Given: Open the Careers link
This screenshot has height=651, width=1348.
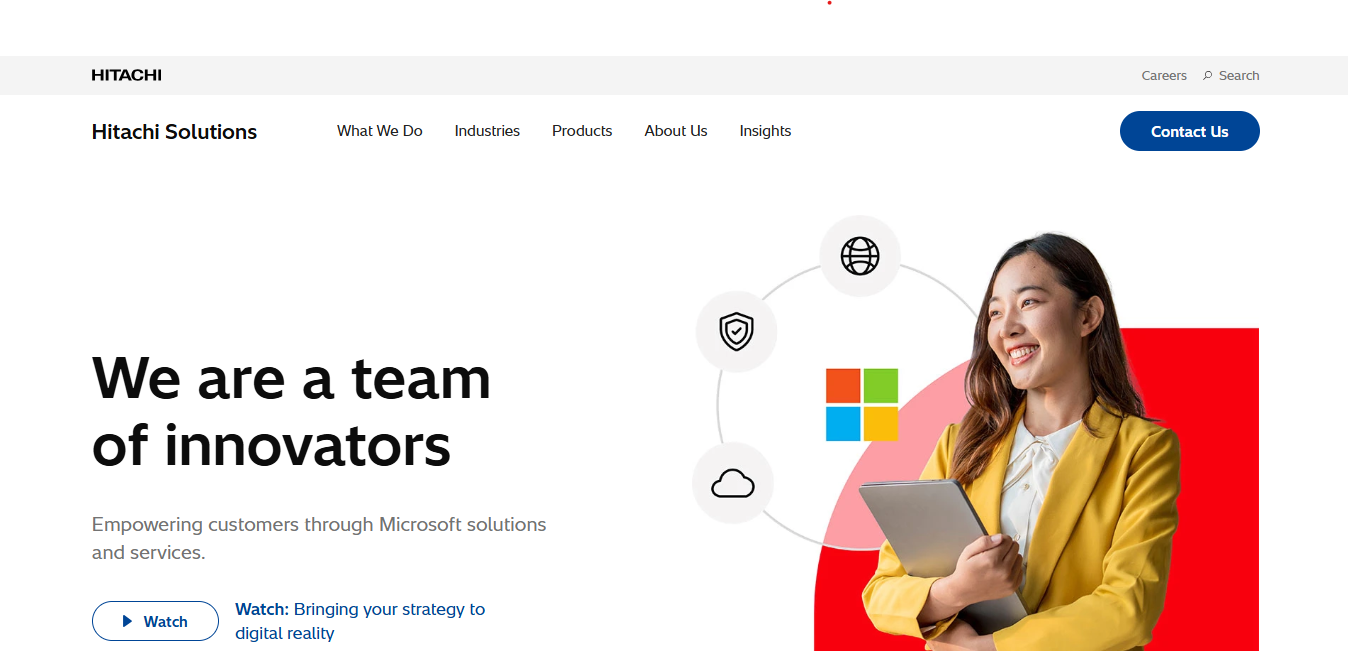Looking at the screenshot, I should [1164, 76].
